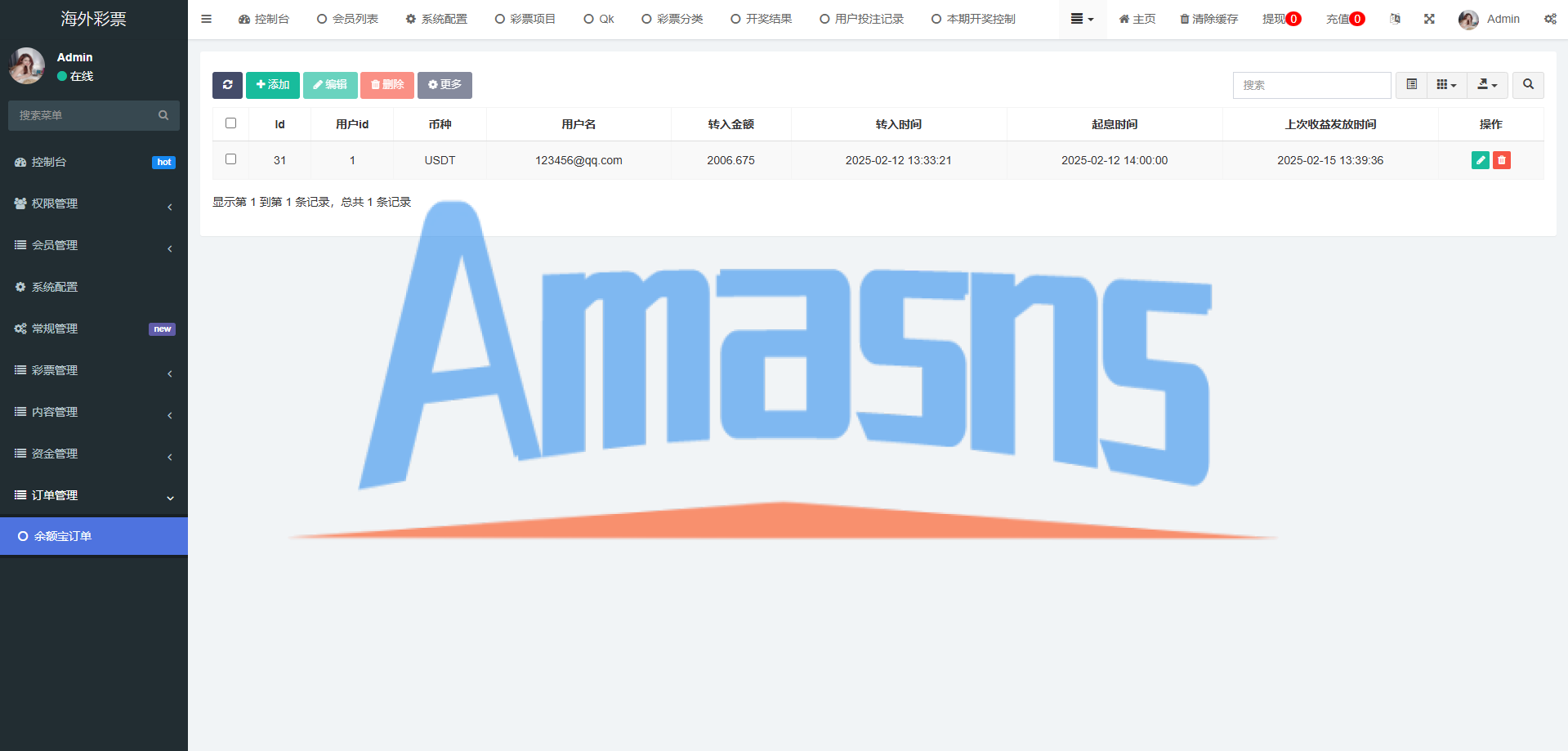Expand the 资金管理 sidebar menu

[94, 454]
